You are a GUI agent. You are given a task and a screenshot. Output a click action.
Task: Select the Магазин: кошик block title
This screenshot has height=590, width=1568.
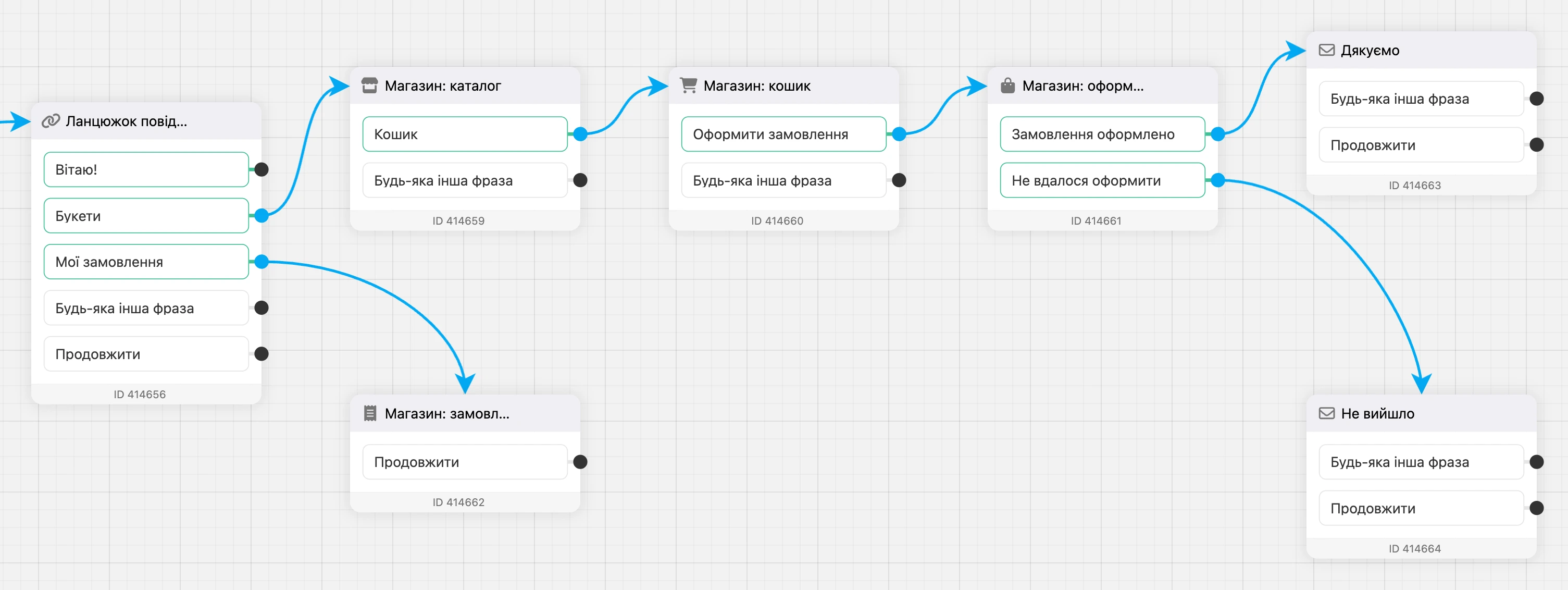click(x=757, y=86)
